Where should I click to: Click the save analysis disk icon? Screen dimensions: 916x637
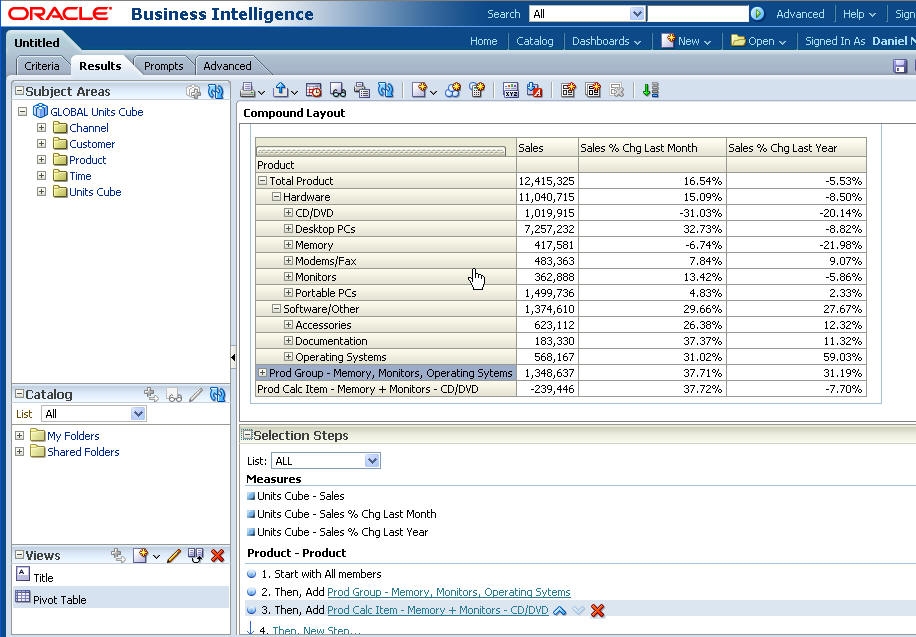coord(900,66)
